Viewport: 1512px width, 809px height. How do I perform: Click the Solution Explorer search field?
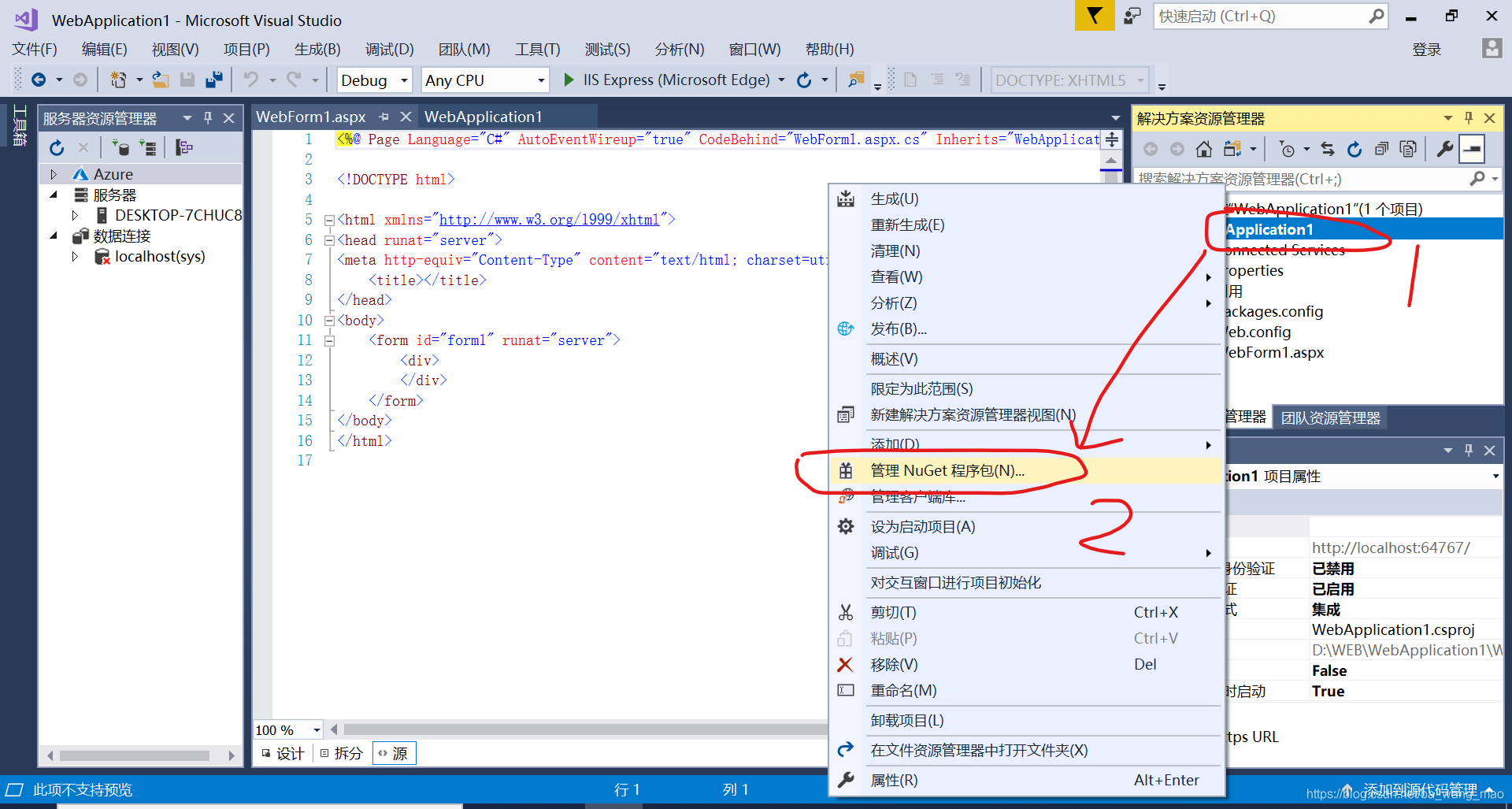1299,179
